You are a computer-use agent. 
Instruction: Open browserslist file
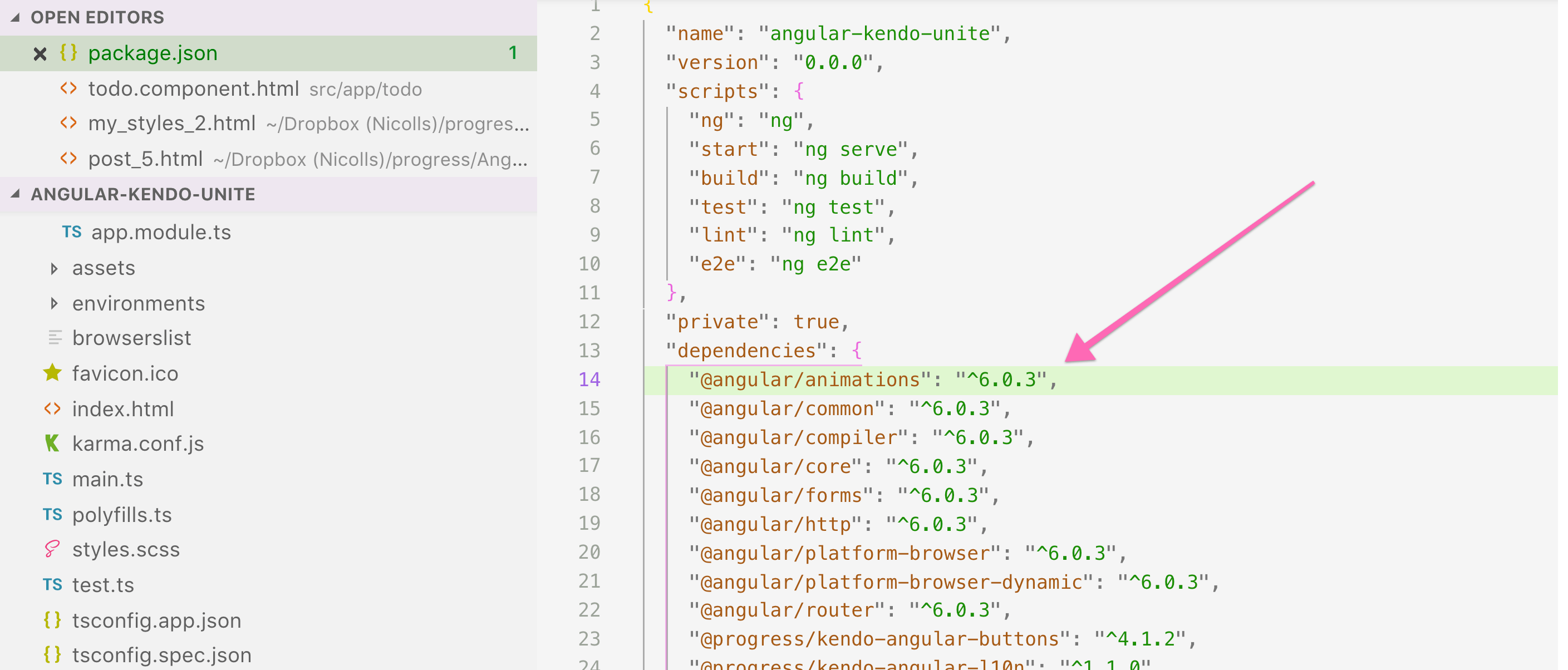[131, 338]
